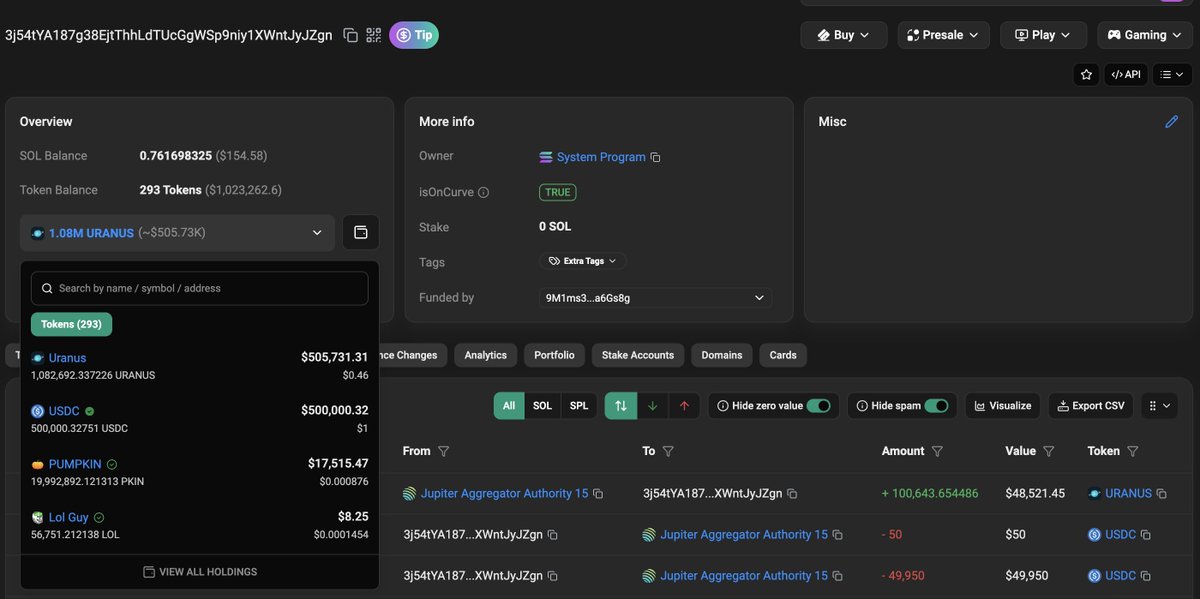Image resolution: width=1200 pixels, height=599 pixels.
Task: Click the Export CSV button
Action: tap(1090, 406)
